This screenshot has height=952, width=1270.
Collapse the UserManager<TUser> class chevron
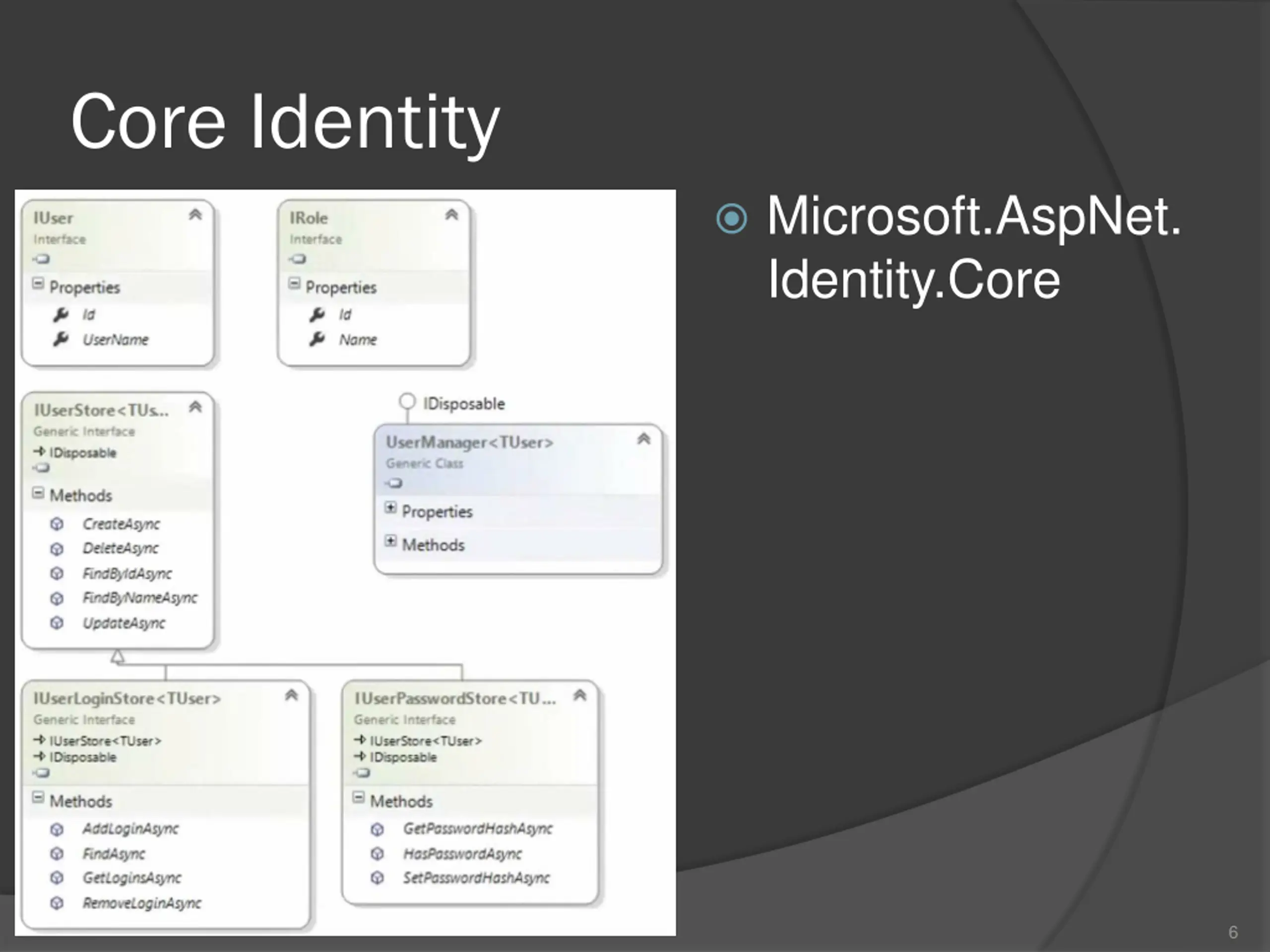643,439
